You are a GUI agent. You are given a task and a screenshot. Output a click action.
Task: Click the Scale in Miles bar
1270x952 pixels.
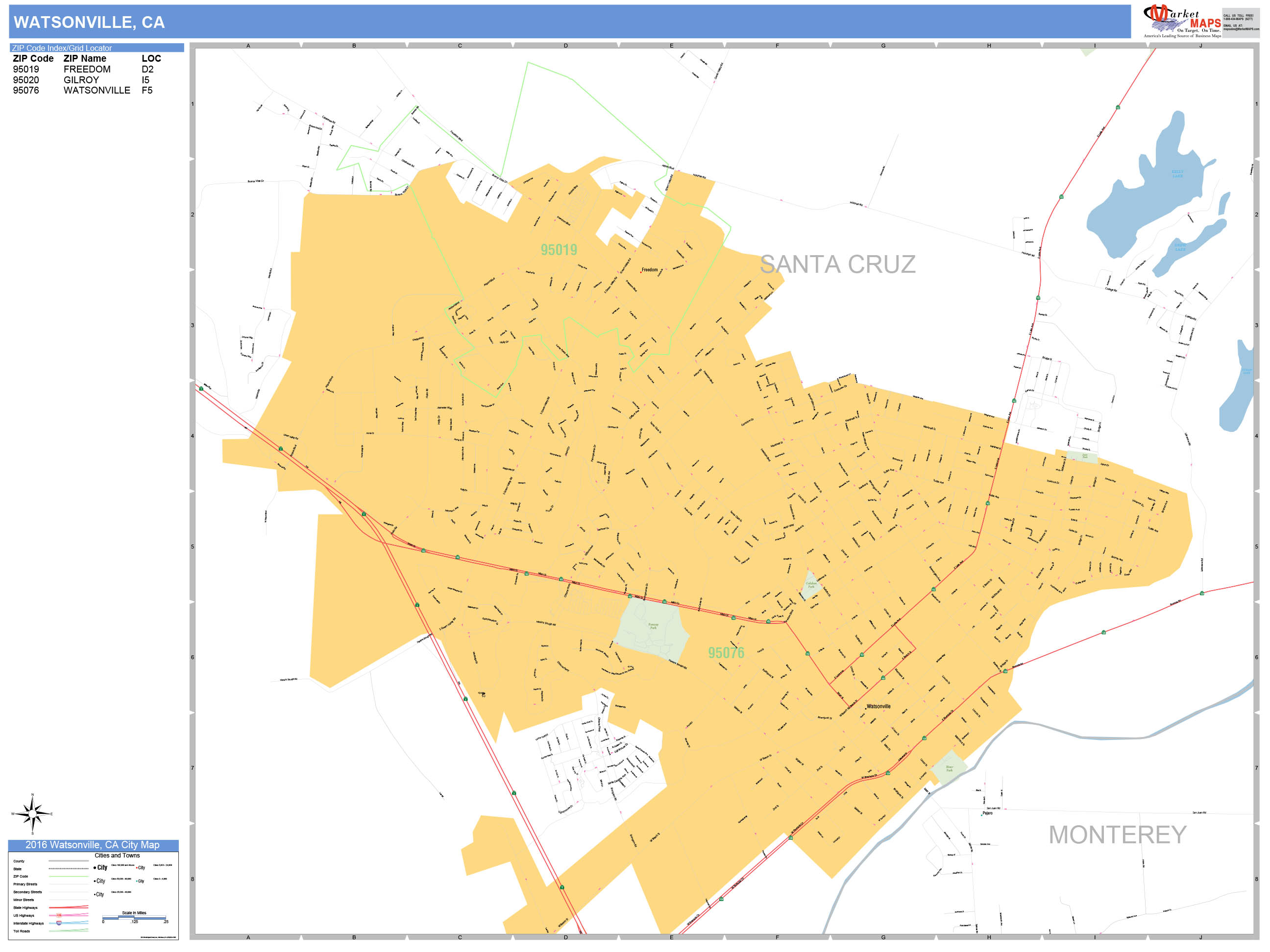135,918
